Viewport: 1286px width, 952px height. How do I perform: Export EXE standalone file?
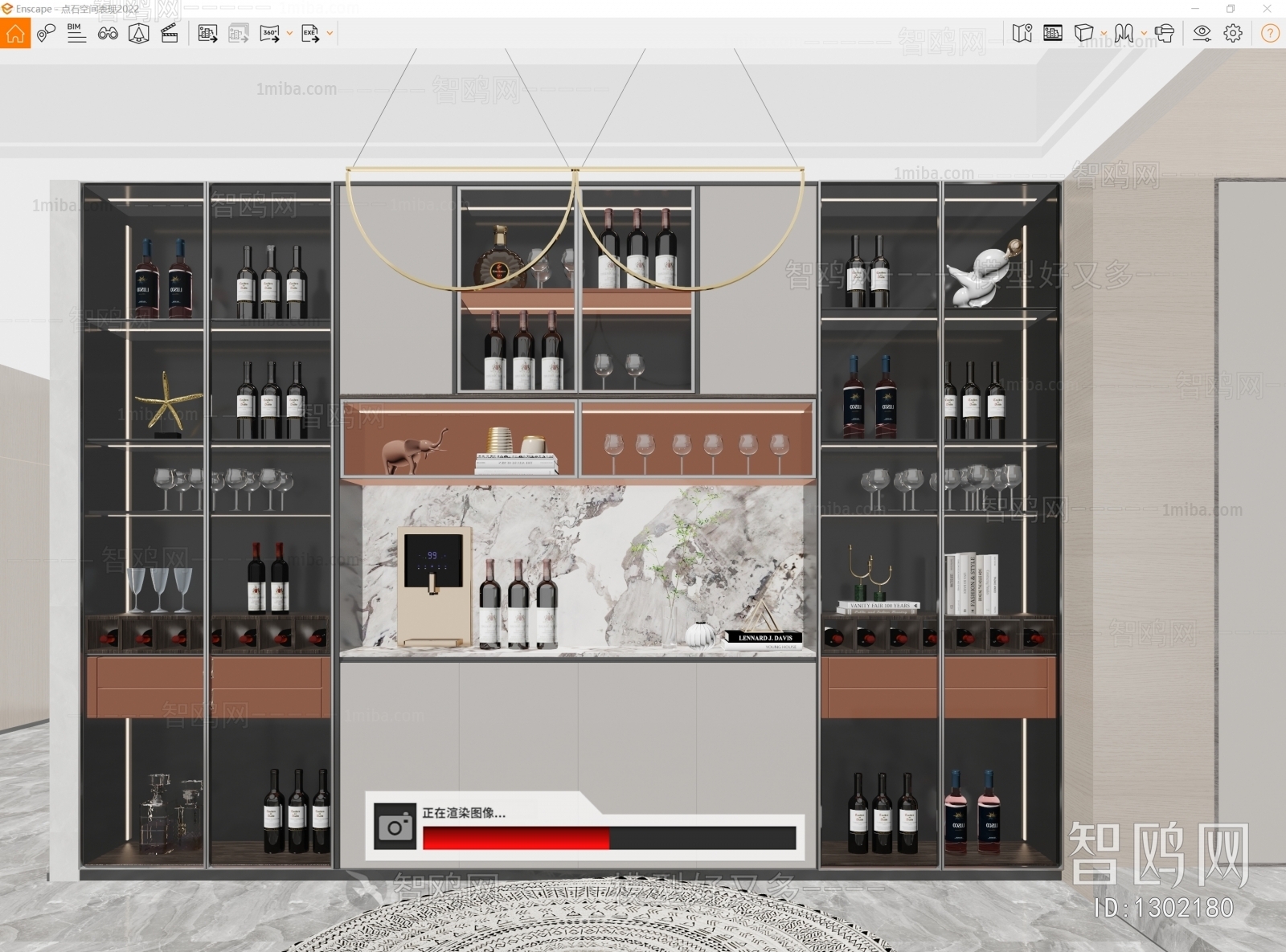(x=310, y=33)
